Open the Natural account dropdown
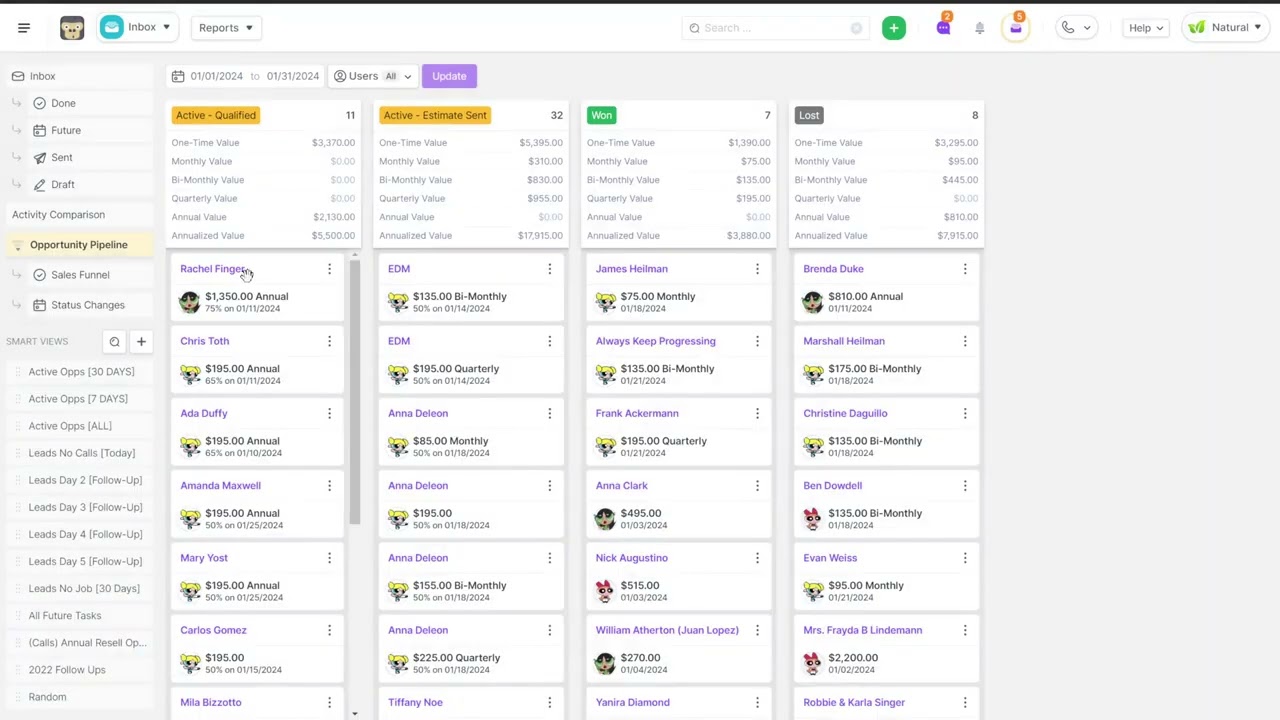1280x720 pixels. point(1224,28)
